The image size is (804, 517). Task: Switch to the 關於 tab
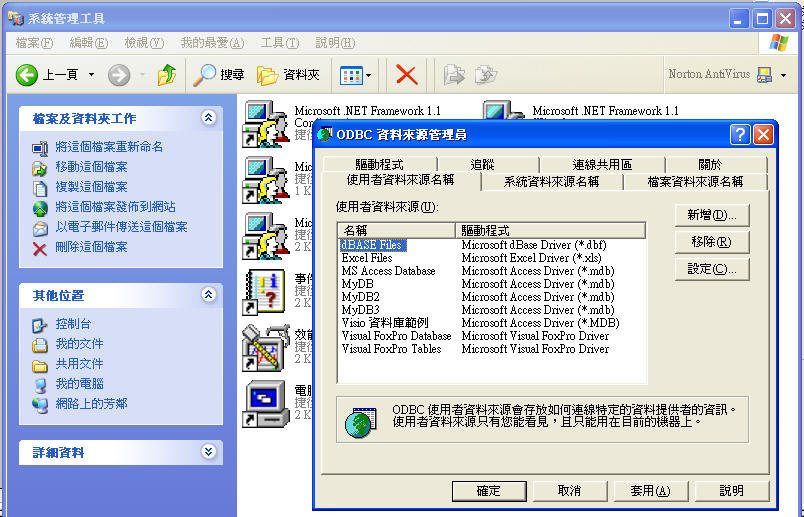pos(710,165)
